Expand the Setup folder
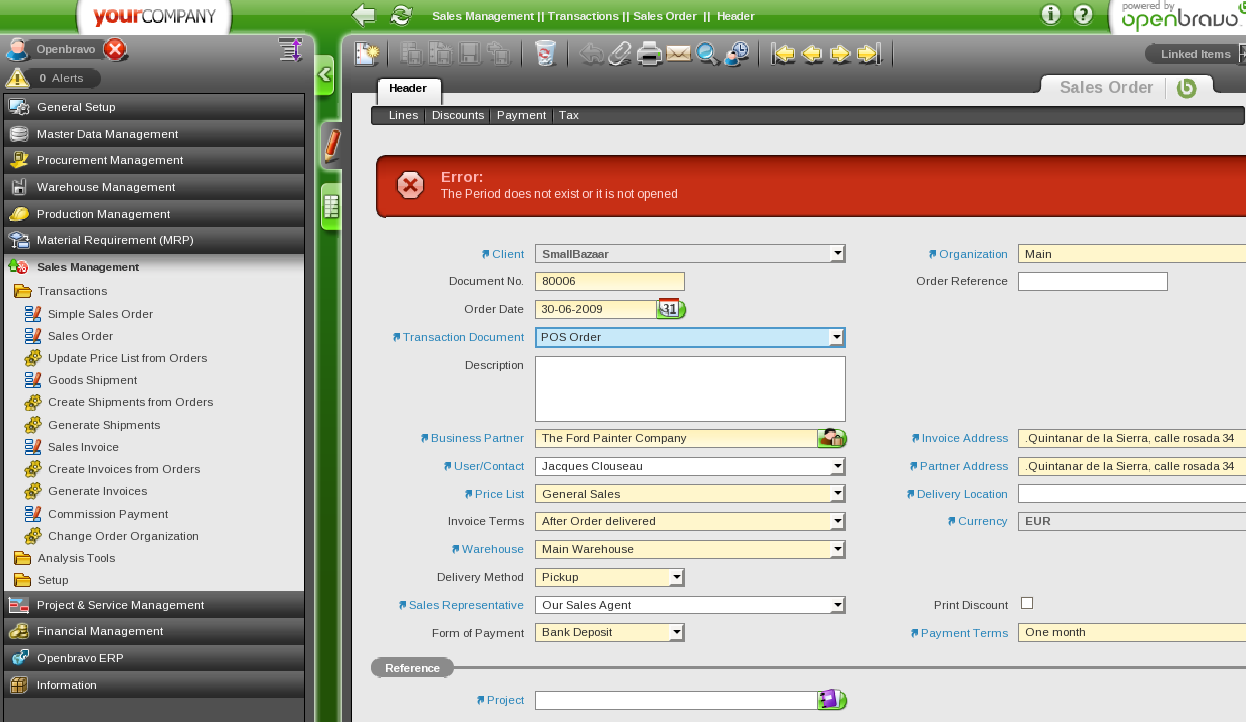The image size is (1246, 722). [53, 580]
